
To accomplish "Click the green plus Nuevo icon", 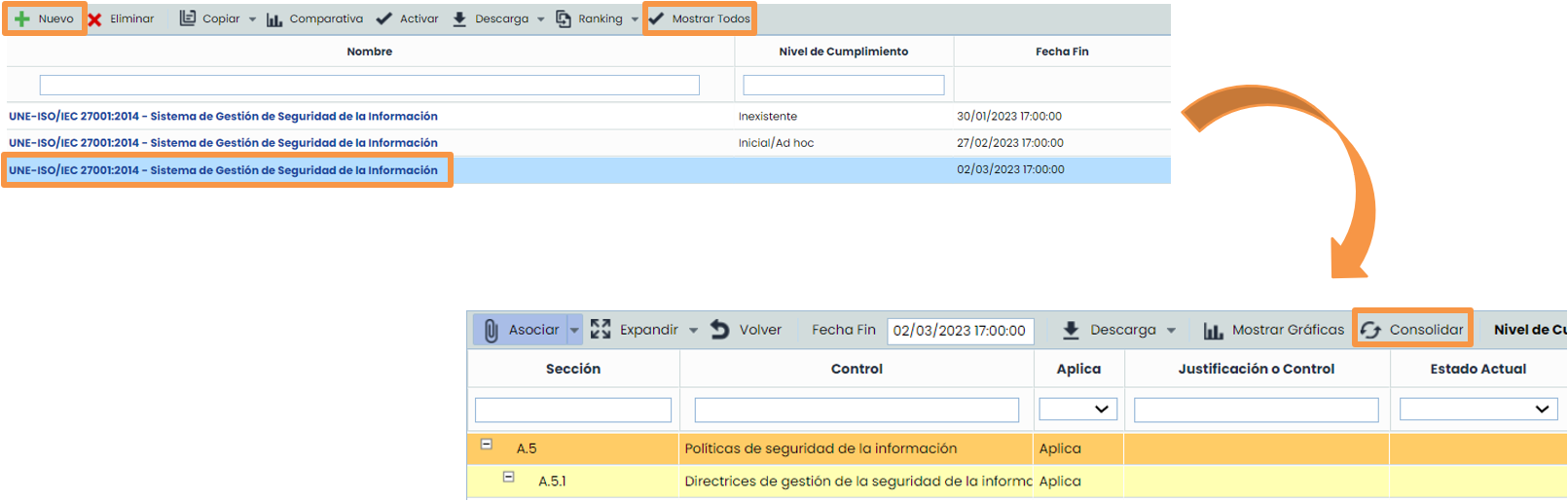I will [x=22, y=18].
